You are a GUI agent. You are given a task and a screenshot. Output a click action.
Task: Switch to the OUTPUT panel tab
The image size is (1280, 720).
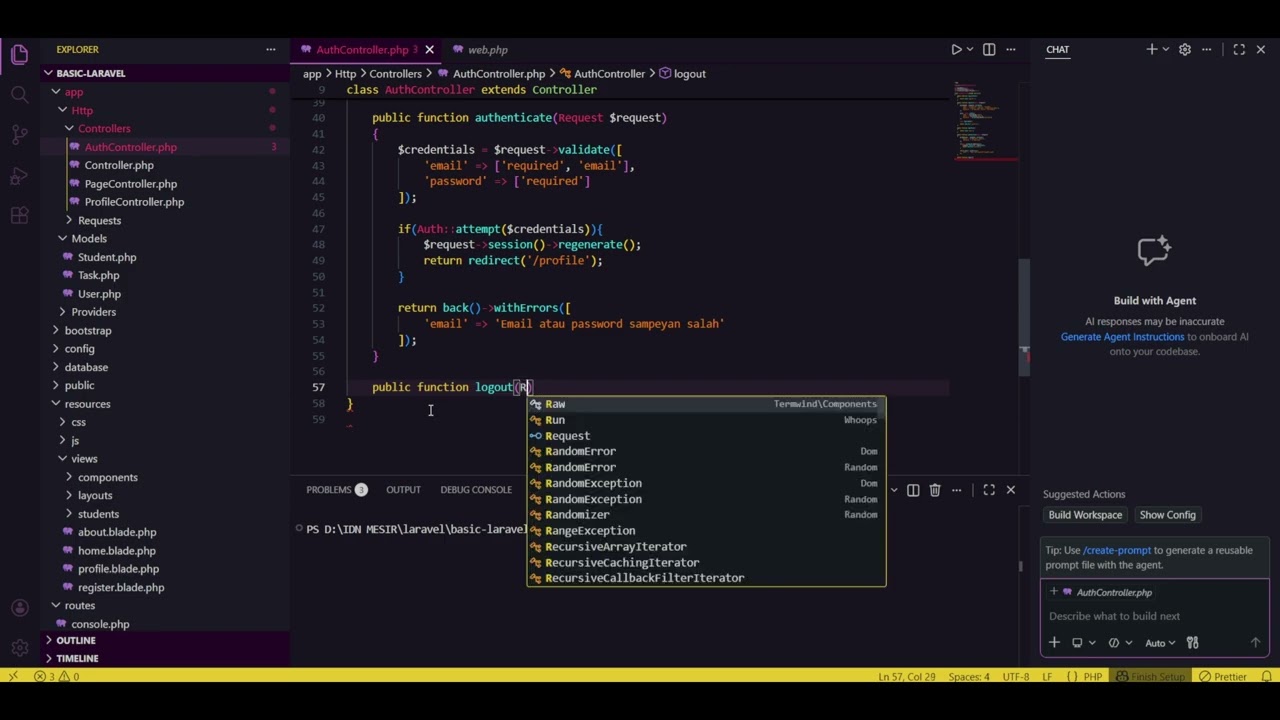pyautogui.click(x=403, y=490)
